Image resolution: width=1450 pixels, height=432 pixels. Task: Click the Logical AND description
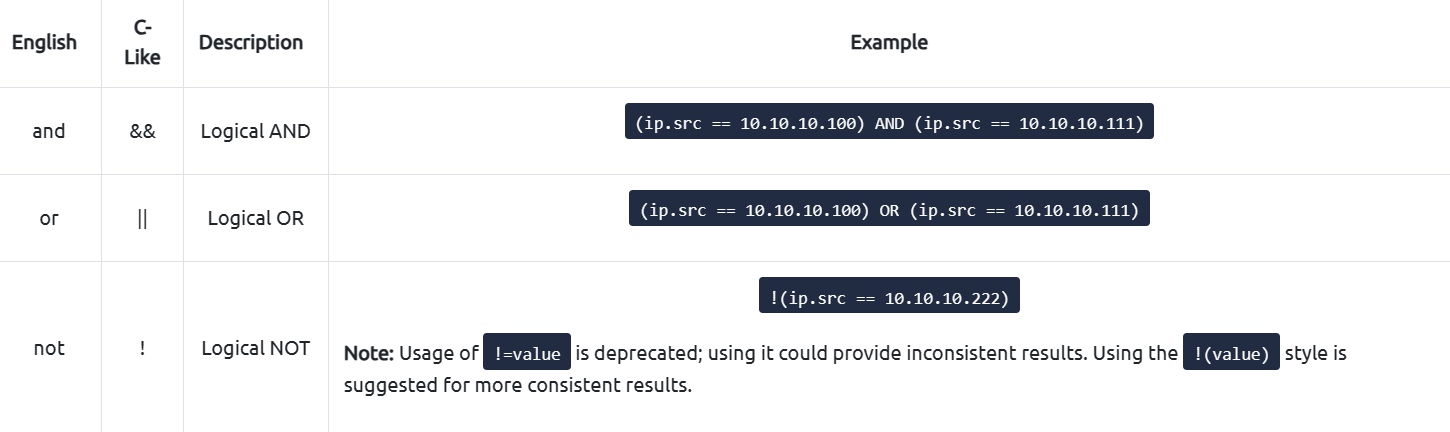(256, 131)
